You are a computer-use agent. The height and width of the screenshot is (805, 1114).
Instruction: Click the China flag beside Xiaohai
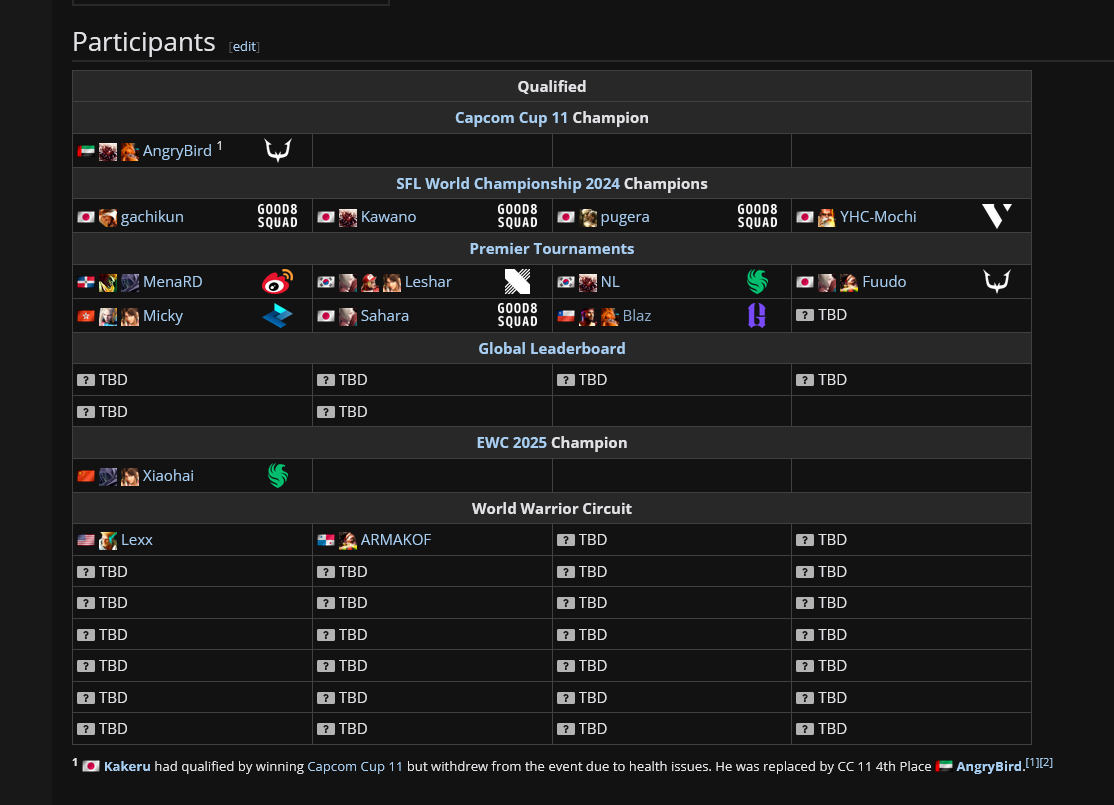(x=86, y=476)
